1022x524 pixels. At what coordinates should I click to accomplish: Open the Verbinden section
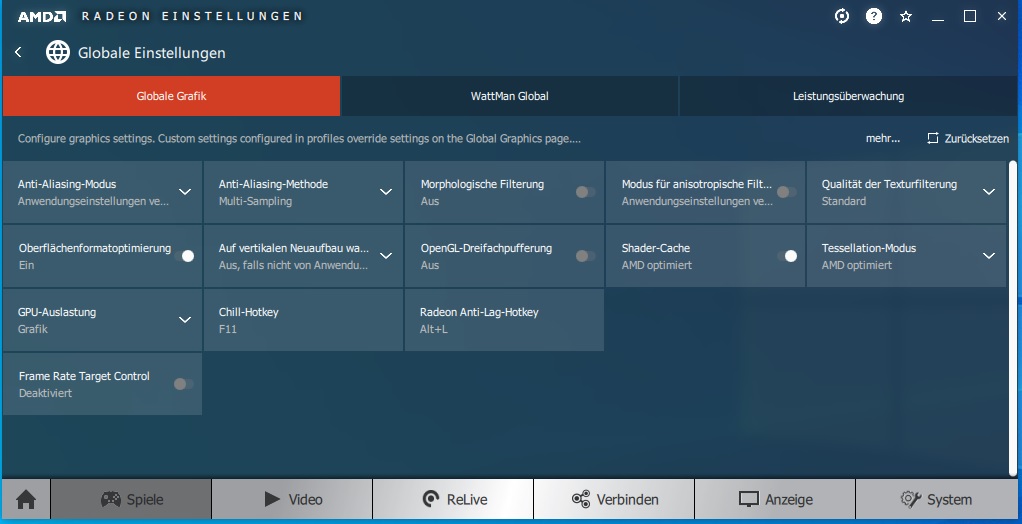614,500
